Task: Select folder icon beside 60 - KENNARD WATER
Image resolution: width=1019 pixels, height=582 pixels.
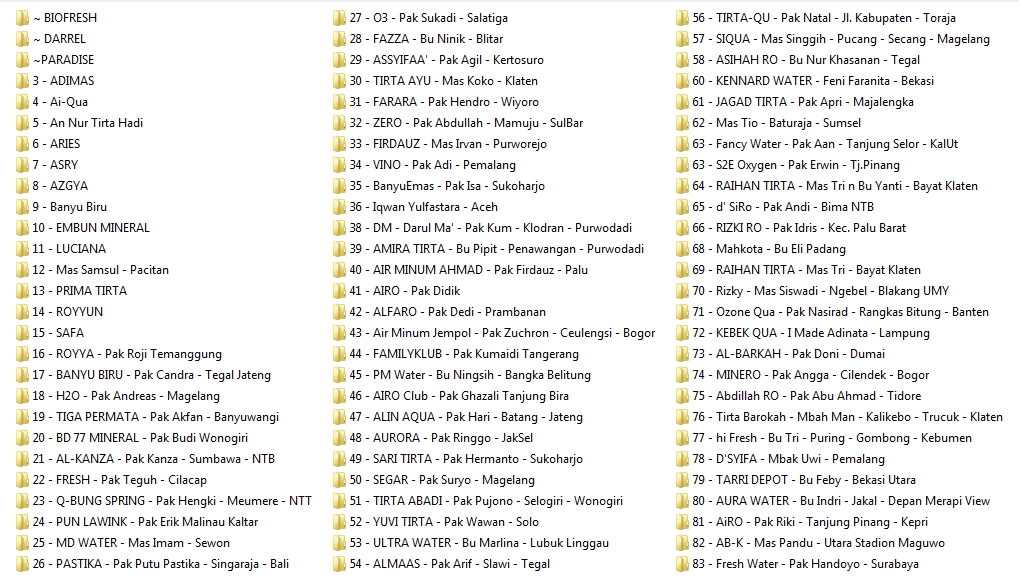Action: coord(682,81)
